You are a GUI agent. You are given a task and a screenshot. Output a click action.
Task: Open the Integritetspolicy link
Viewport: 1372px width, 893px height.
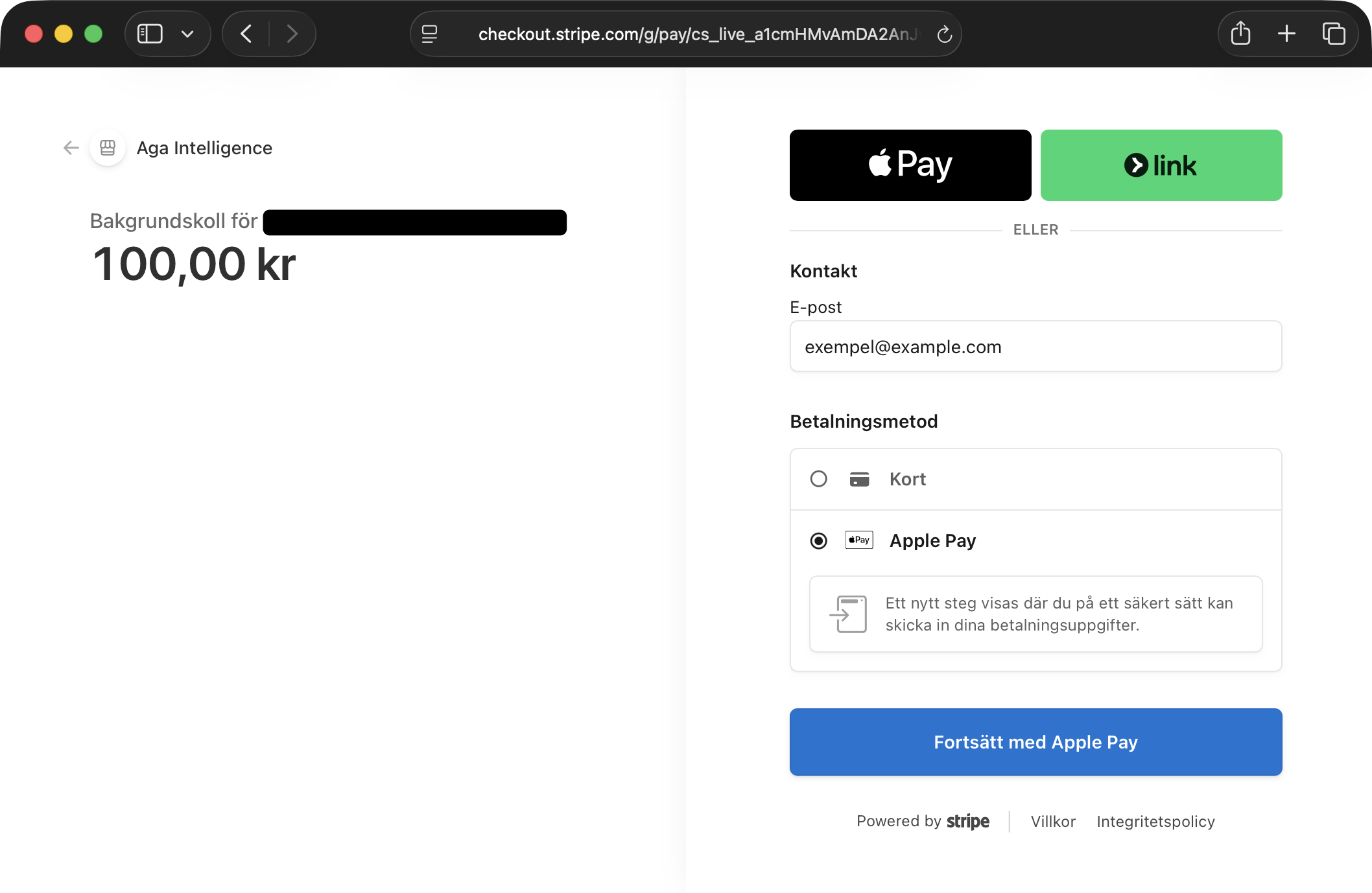1155,821
